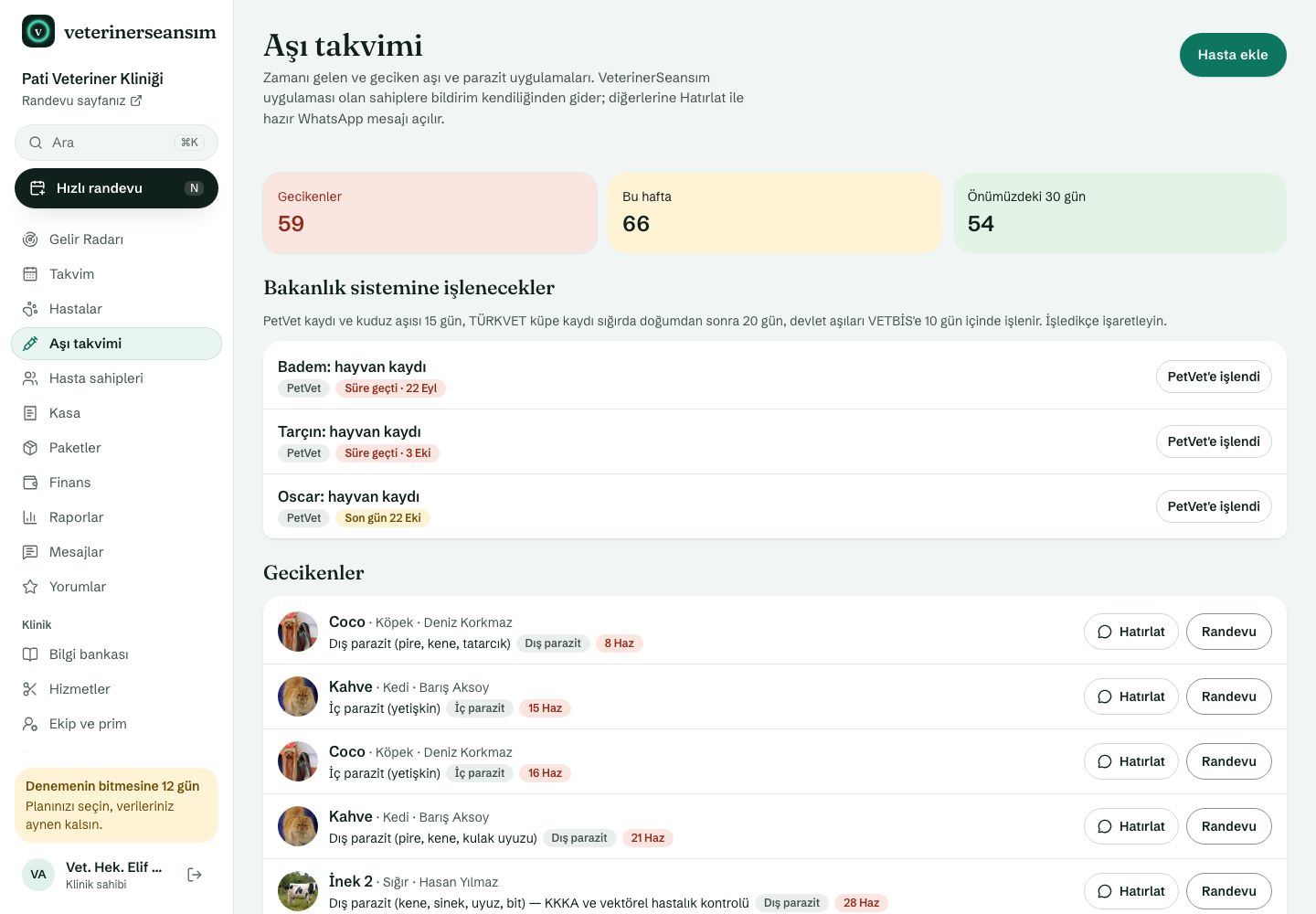This screenshot has height=914, width=1316.
Task: Go to Hasta sahipleri page
Action: 116,378
